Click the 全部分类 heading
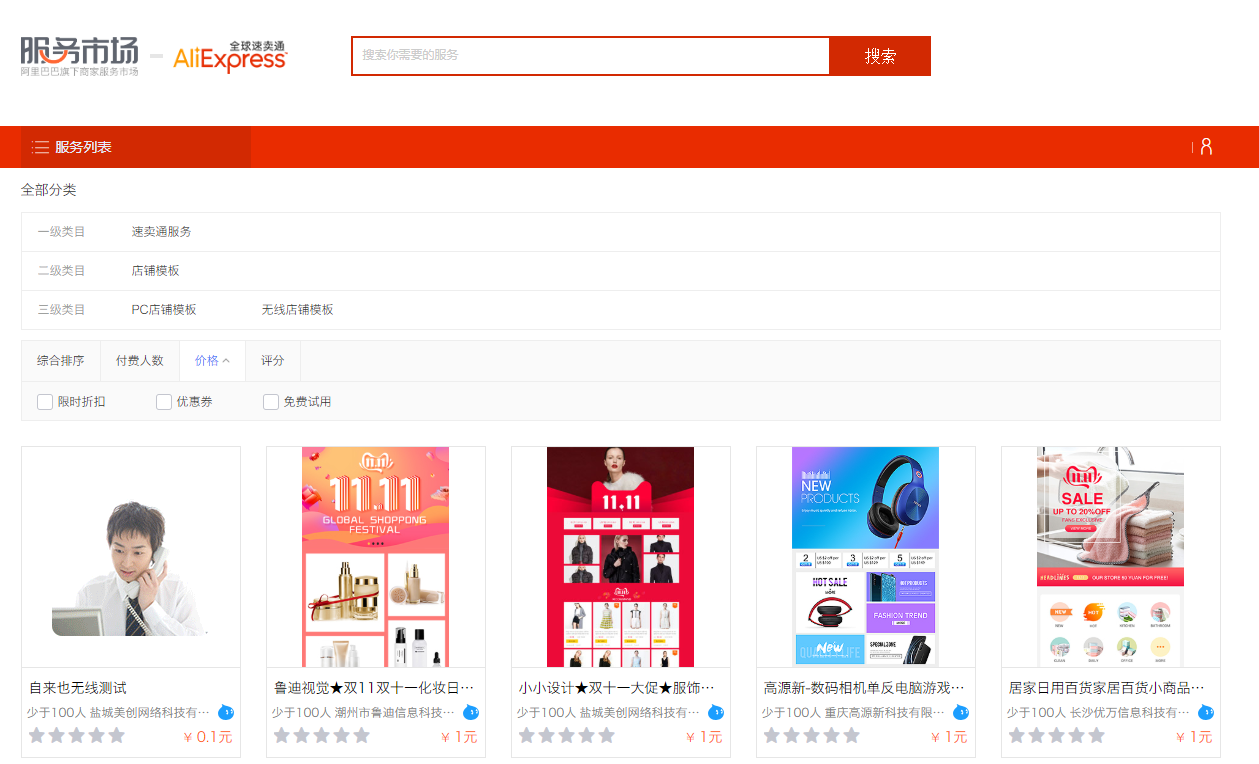Screen dimensions: 1259x764 (x=49, y=190)
